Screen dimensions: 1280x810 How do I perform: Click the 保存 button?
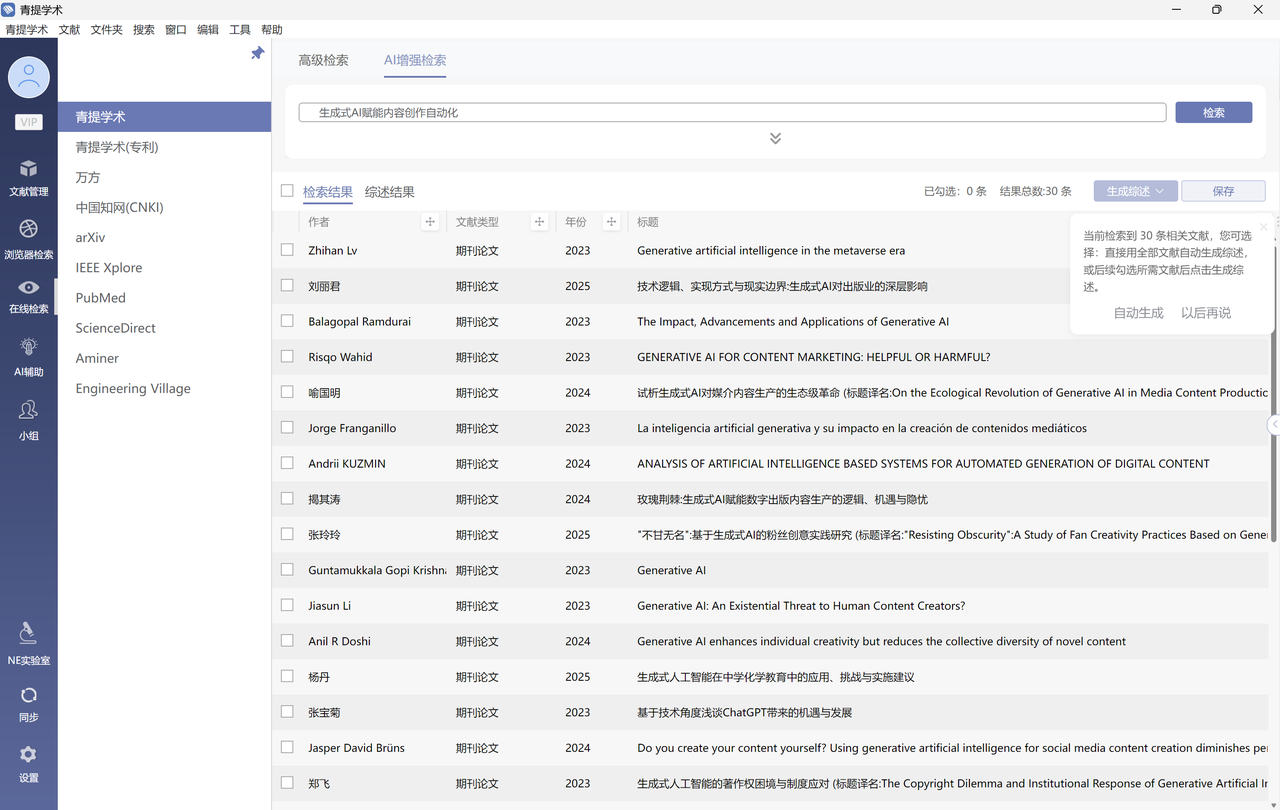point(1223,191)
